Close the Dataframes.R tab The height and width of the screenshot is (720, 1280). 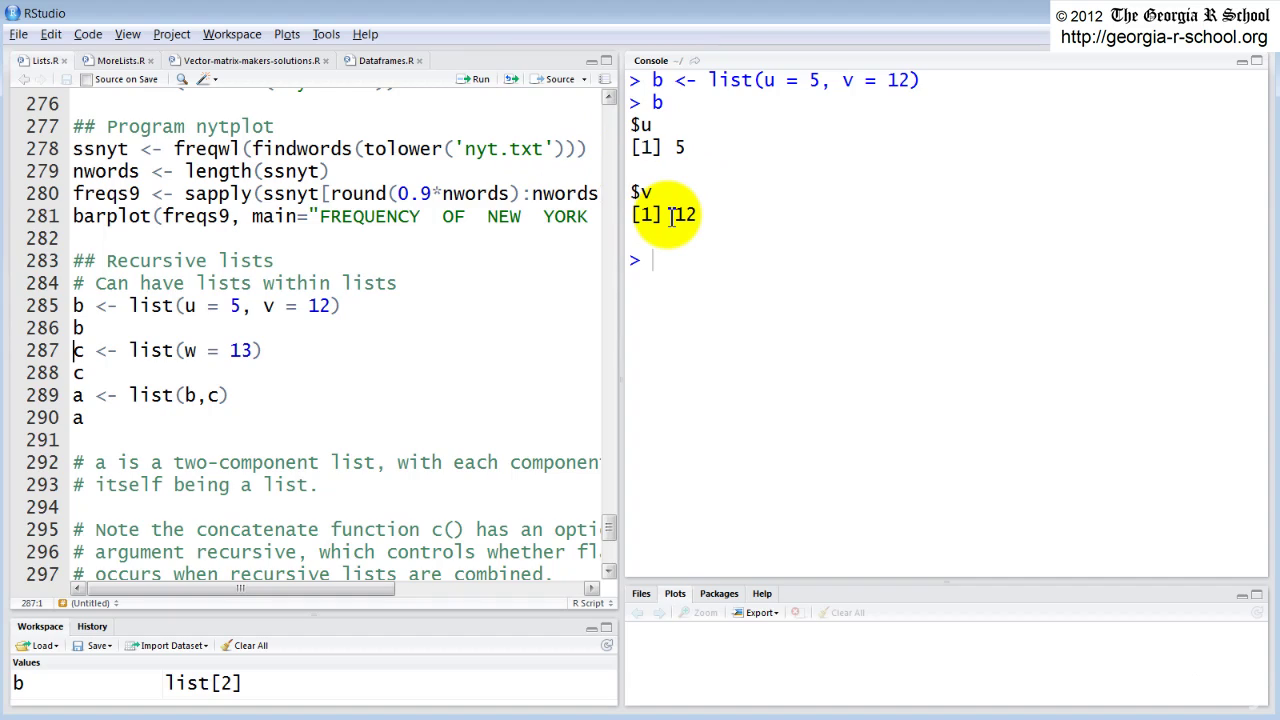419,61
